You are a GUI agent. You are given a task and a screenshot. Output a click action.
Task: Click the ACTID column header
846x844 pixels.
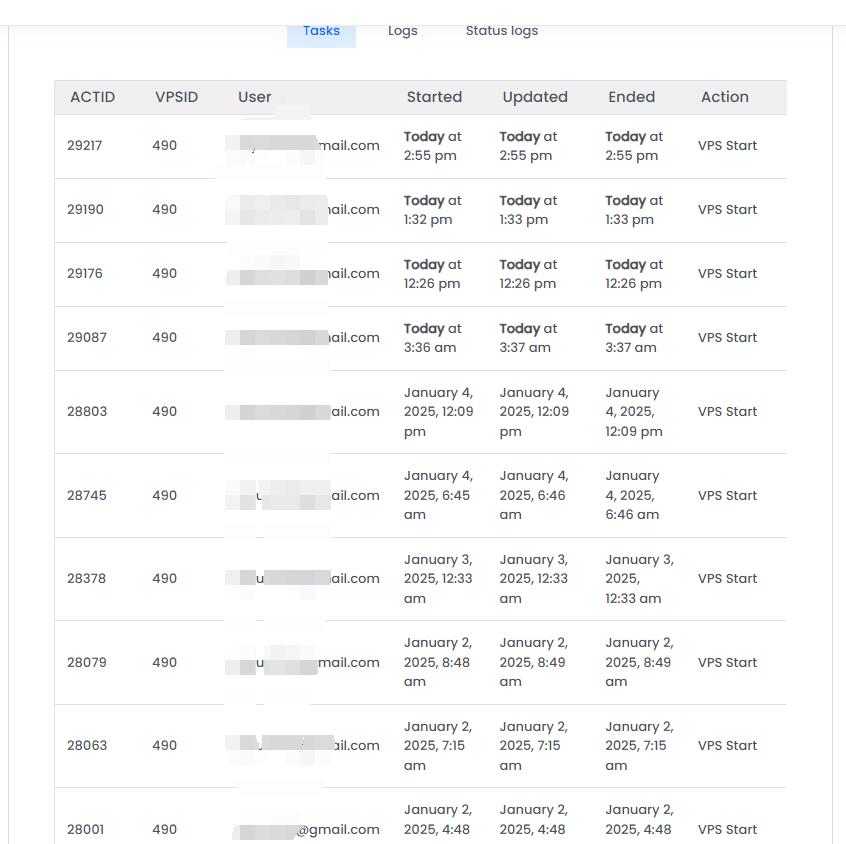tap(92, 97)
